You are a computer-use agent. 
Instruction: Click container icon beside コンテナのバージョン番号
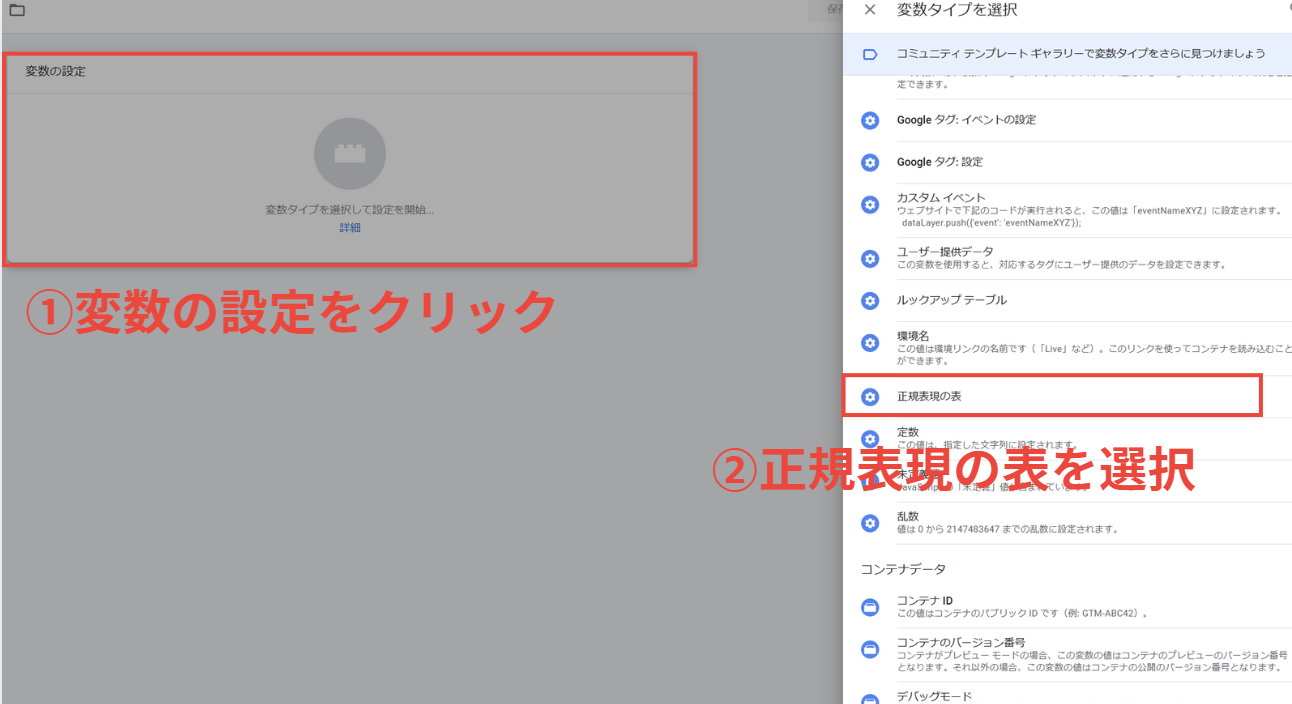[870, 649]
